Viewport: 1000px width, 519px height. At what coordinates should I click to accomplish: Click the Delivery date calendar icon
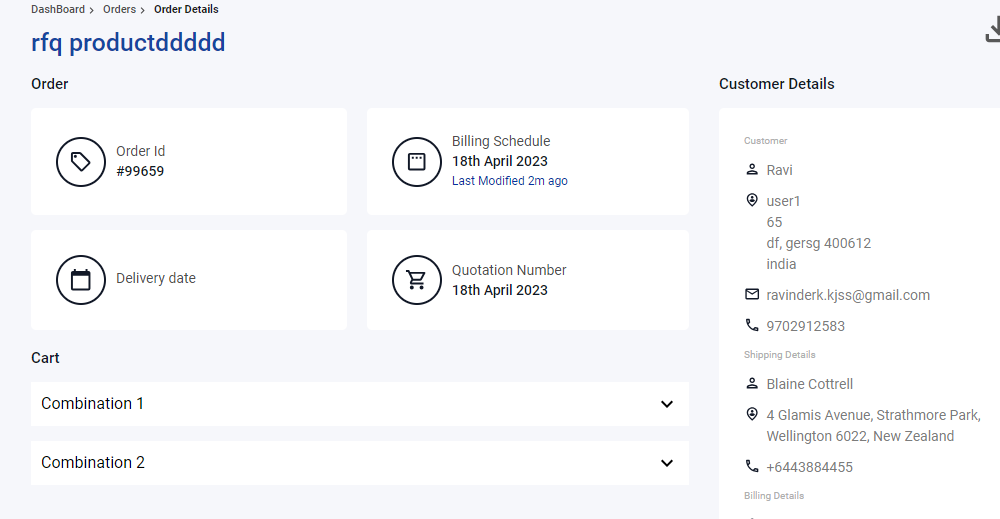coord(80,280)
